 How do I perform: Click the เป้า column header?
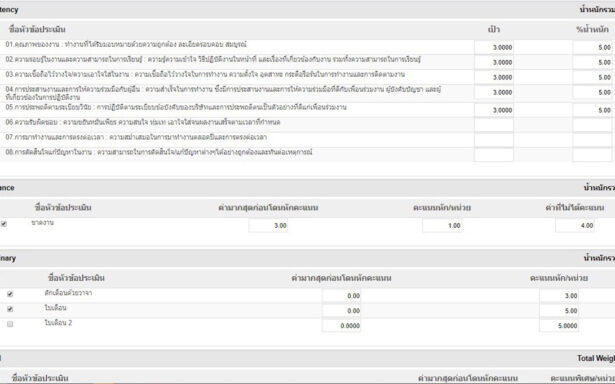(x=494, y=29)
